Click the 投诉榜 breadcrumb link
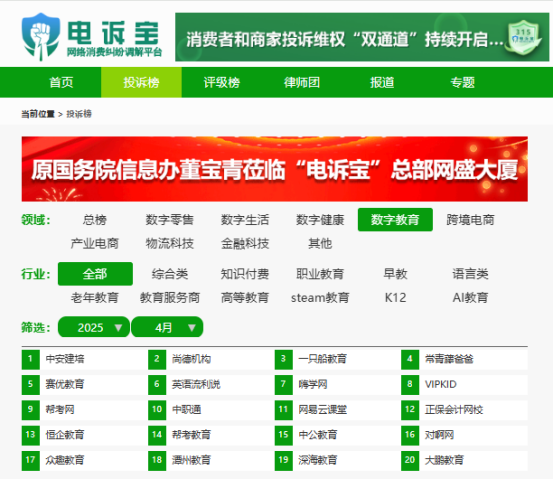Image resolution: width=554 pixels, height=480 pixels. [x=79, y=114]
